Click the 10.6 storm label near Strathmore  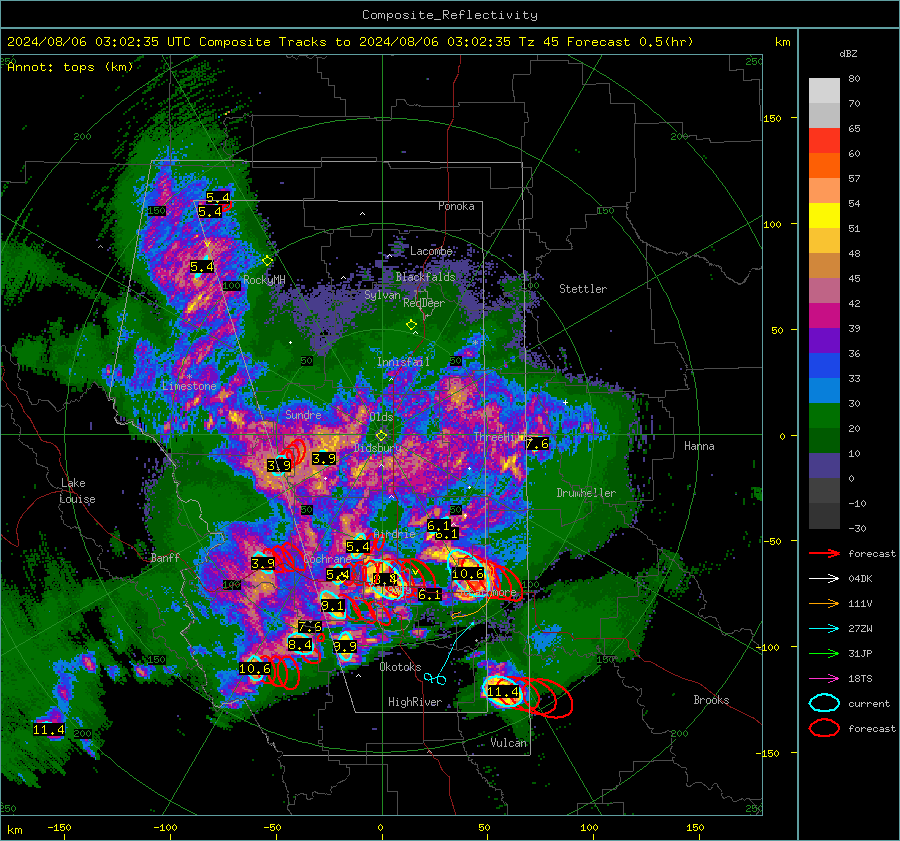(468, 573)
